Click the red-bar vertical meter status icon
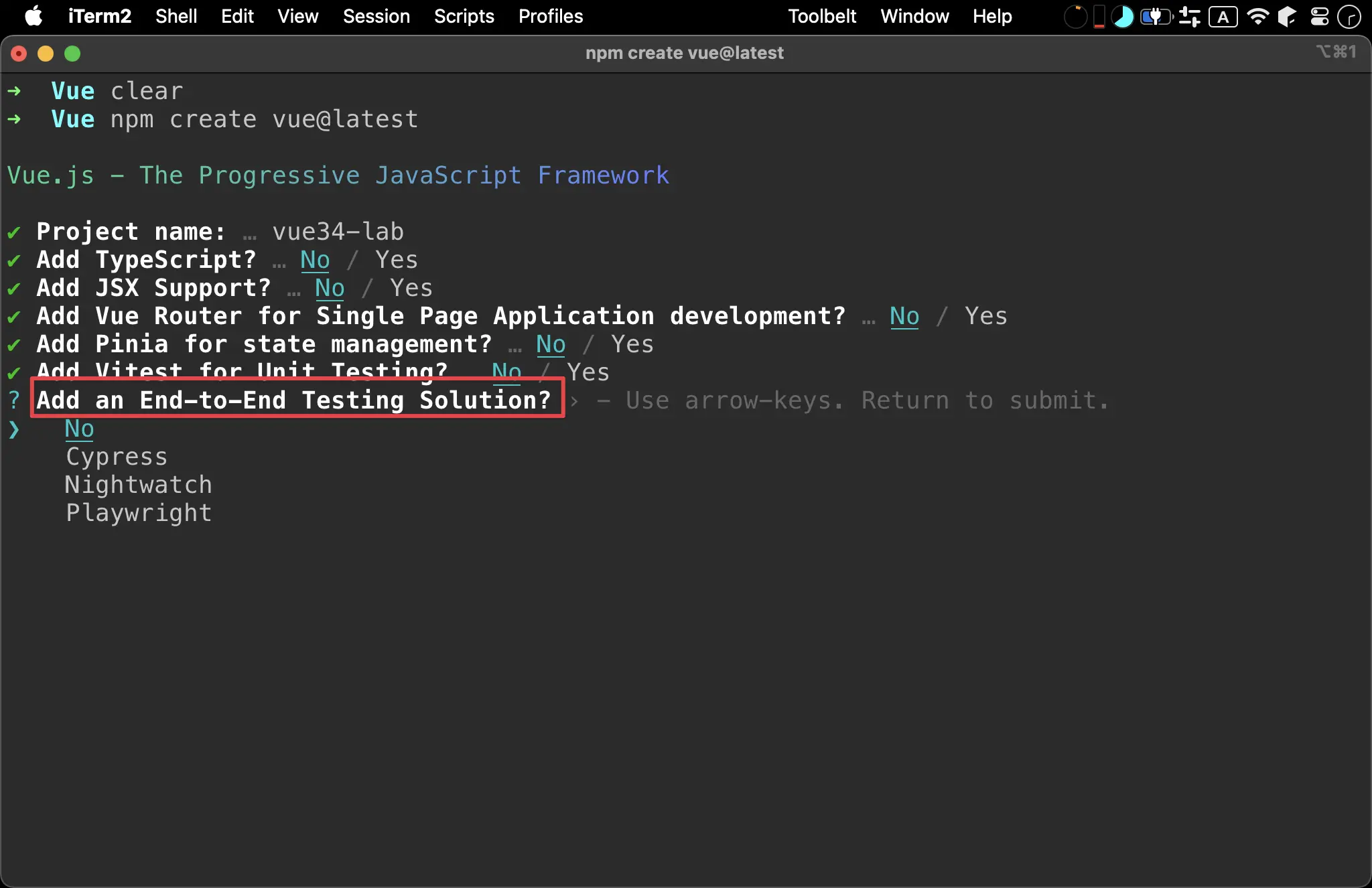Screen dimensions: 1372x888 pos(1099,17)
